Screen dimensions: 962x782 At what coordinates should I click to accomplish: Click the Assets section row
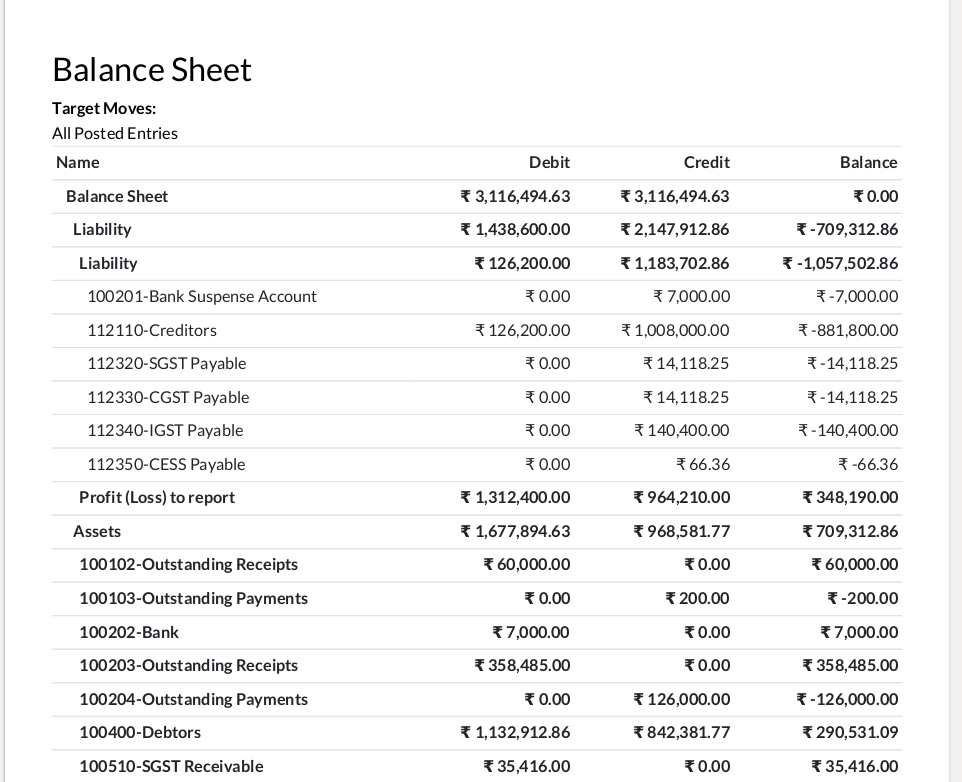pyautogui.click(x=97, y=531)
